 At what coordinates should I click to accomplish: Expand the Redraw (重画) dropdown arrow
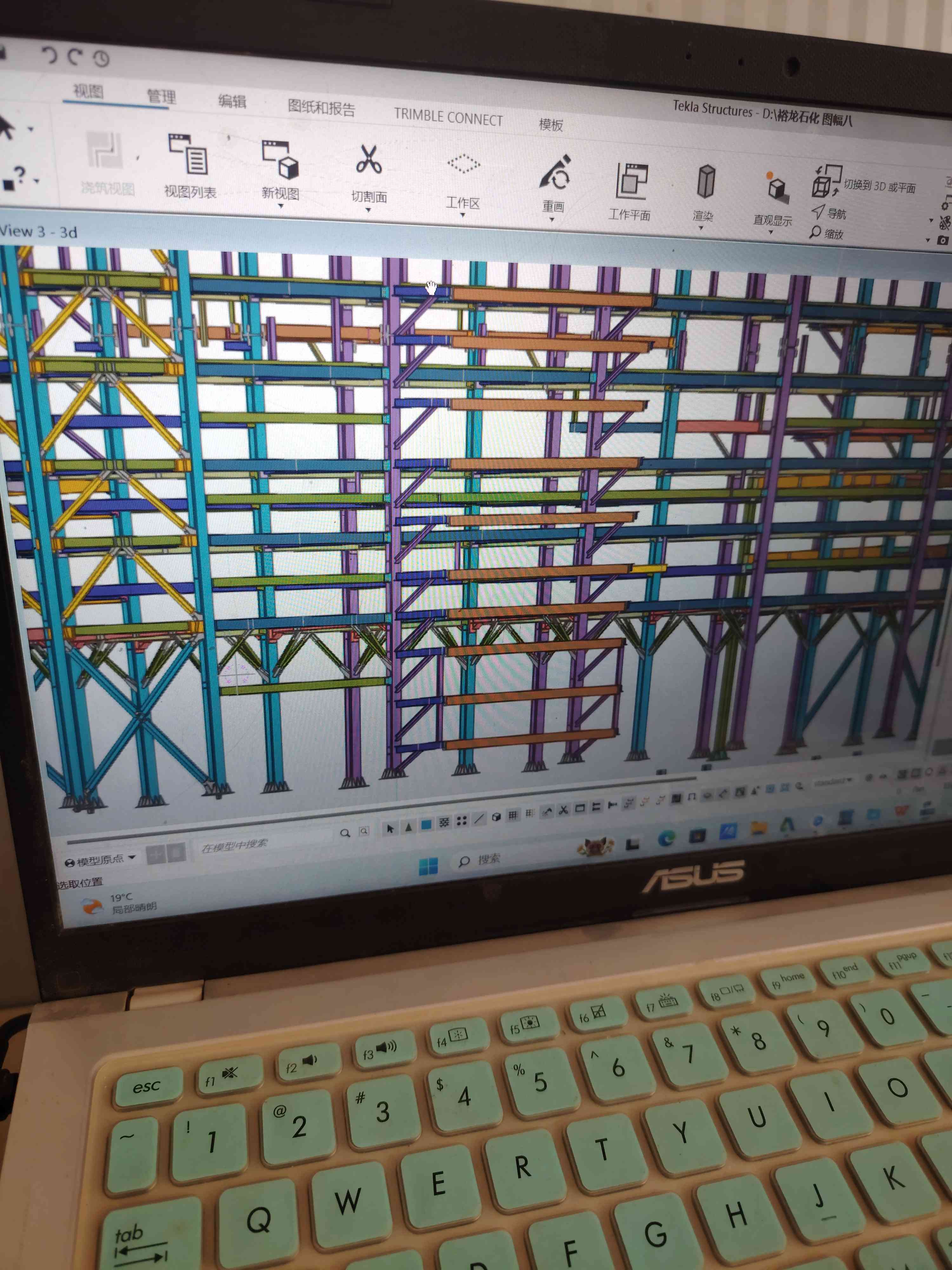click(552, 220)
